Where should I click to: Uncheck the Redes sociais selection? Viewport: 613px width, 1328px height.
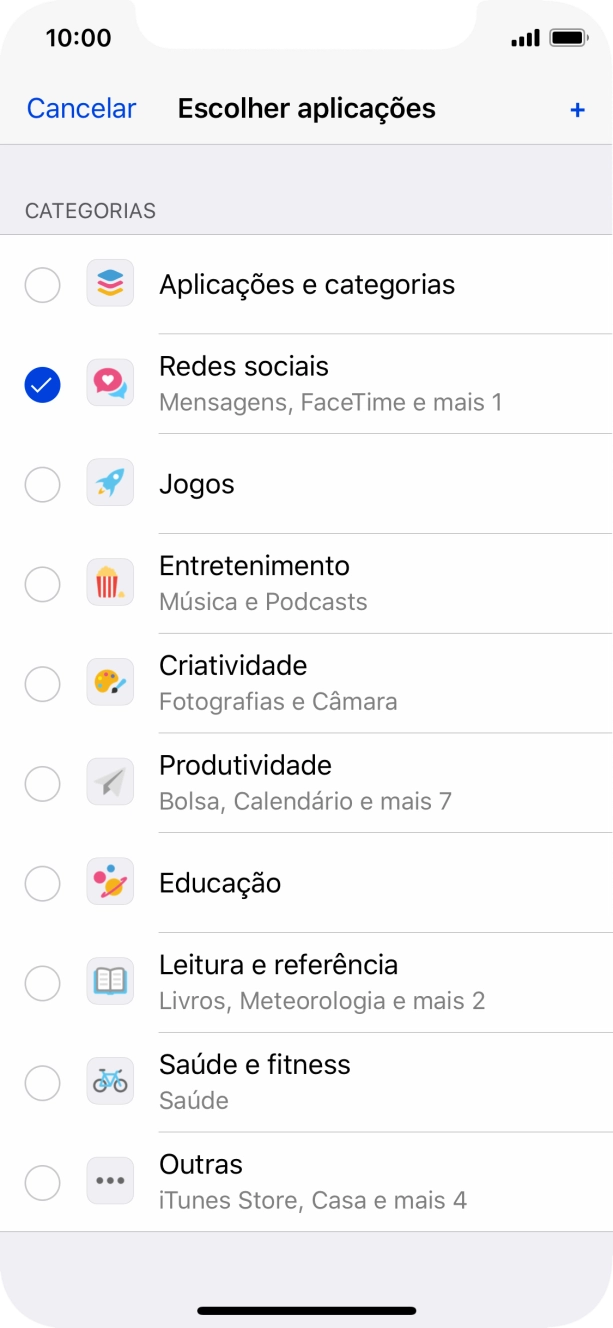[x=42, y=382]
